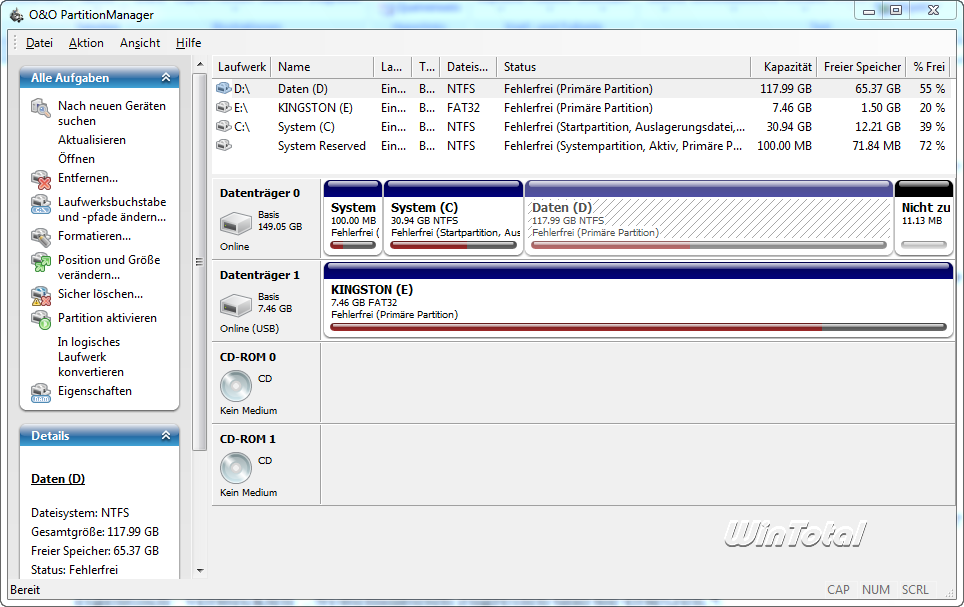This screenshot has height=607, width=964.
Task: Select the Nicht zu 11.13 MB block
Action: (924, 218)
